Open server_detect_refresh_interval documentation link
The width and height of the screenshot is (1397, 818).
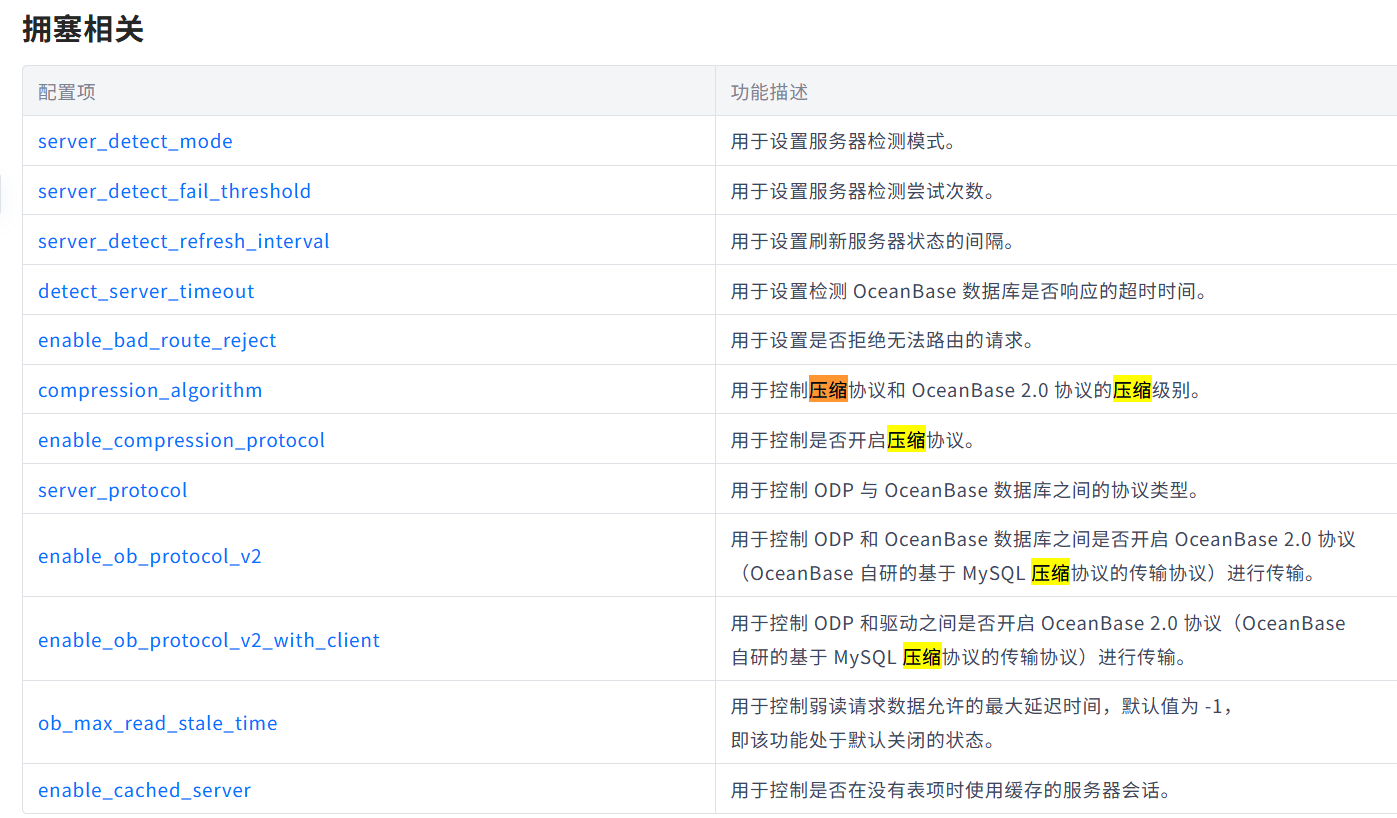[183, 241]
